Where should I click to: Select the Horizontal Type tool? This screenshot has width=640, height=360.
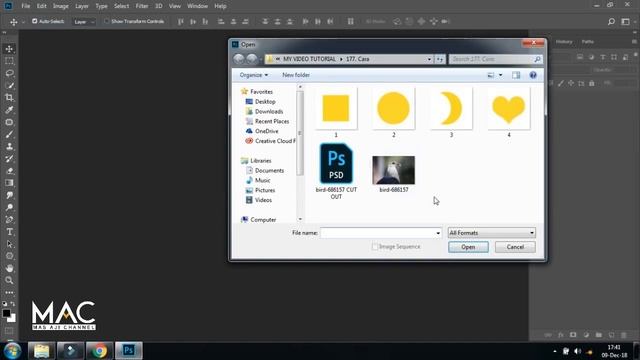[9, 232]
